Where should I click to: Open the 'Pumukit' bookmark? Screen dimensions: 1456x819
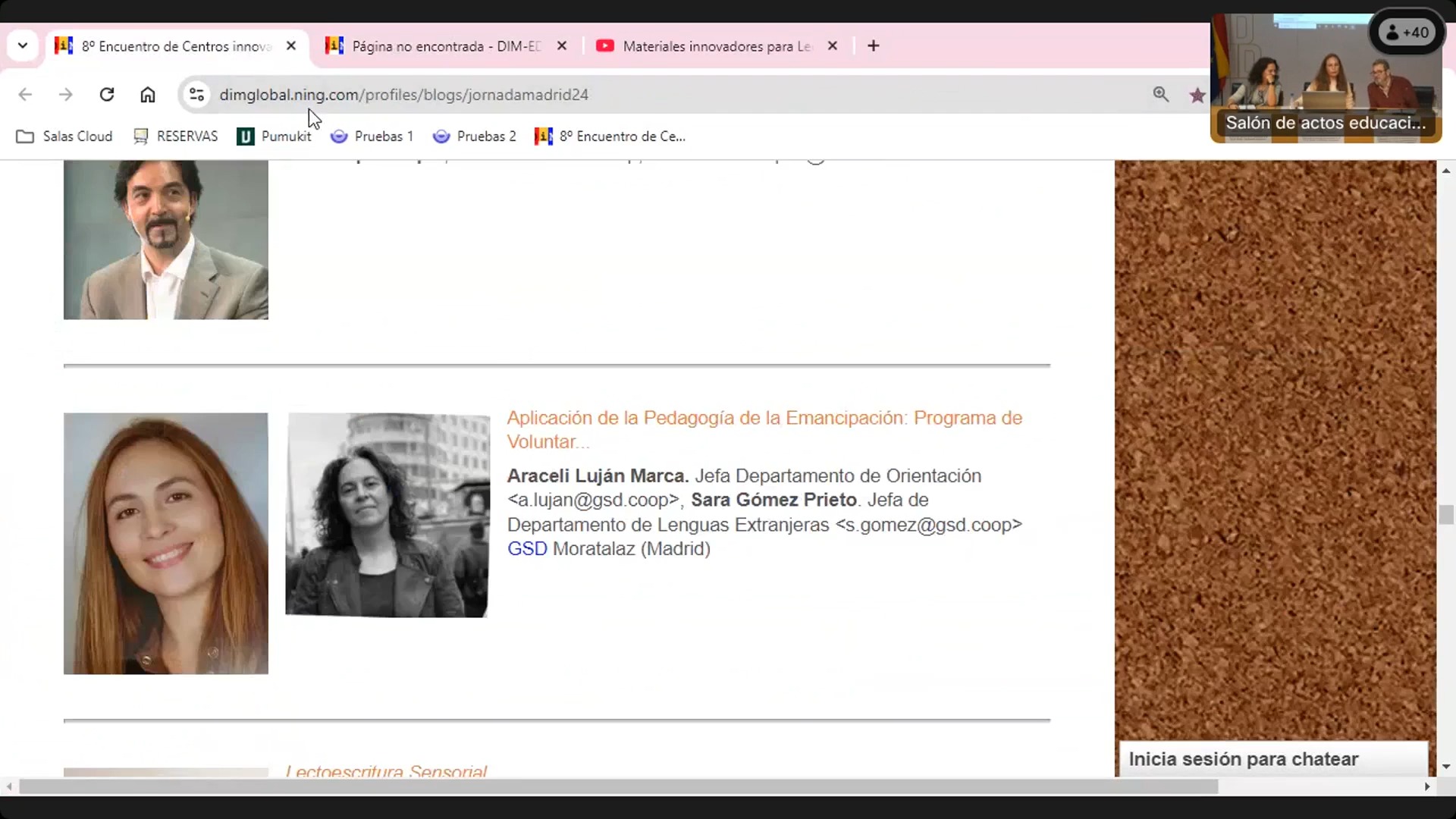point(275,136)
